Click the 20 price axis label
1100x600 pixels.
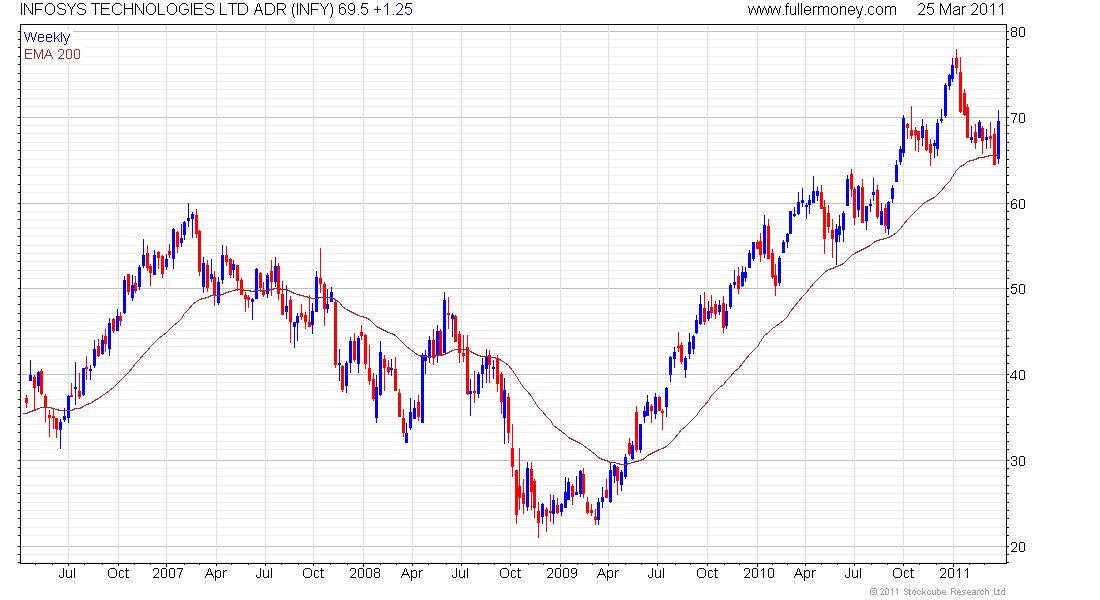pyautogui.click(x=1018, y=547)
